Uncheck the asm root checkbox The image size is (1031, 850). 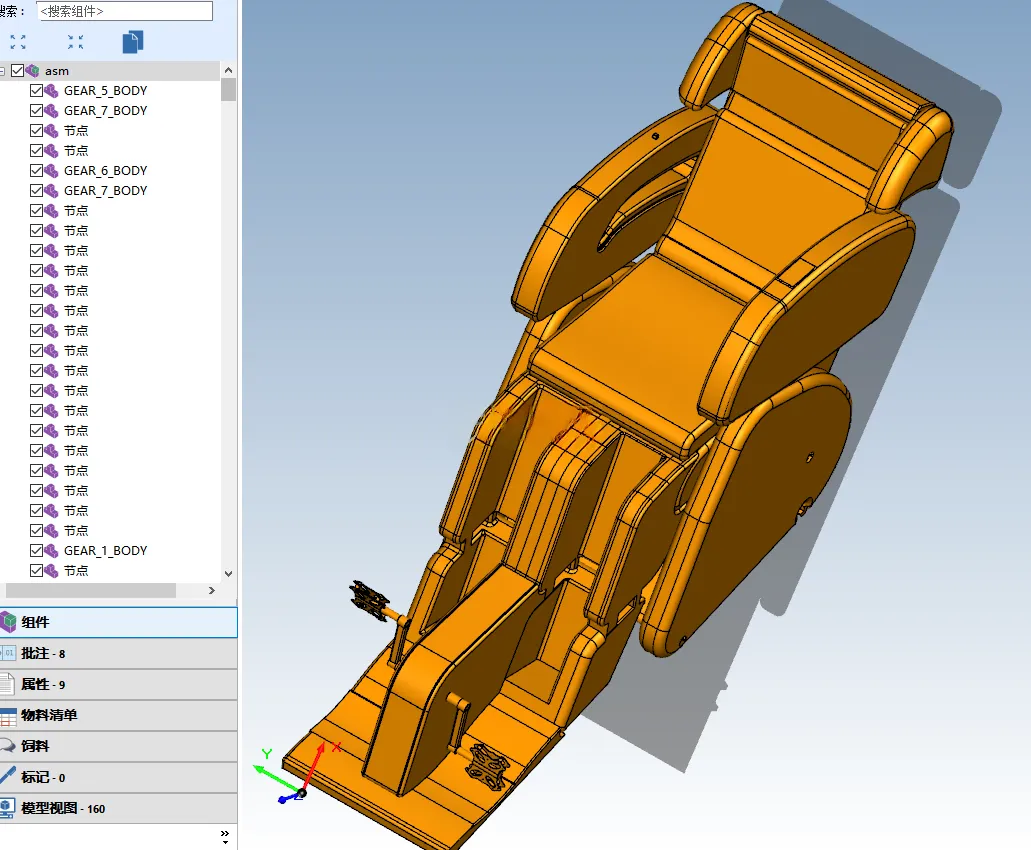tap(17, 70)
